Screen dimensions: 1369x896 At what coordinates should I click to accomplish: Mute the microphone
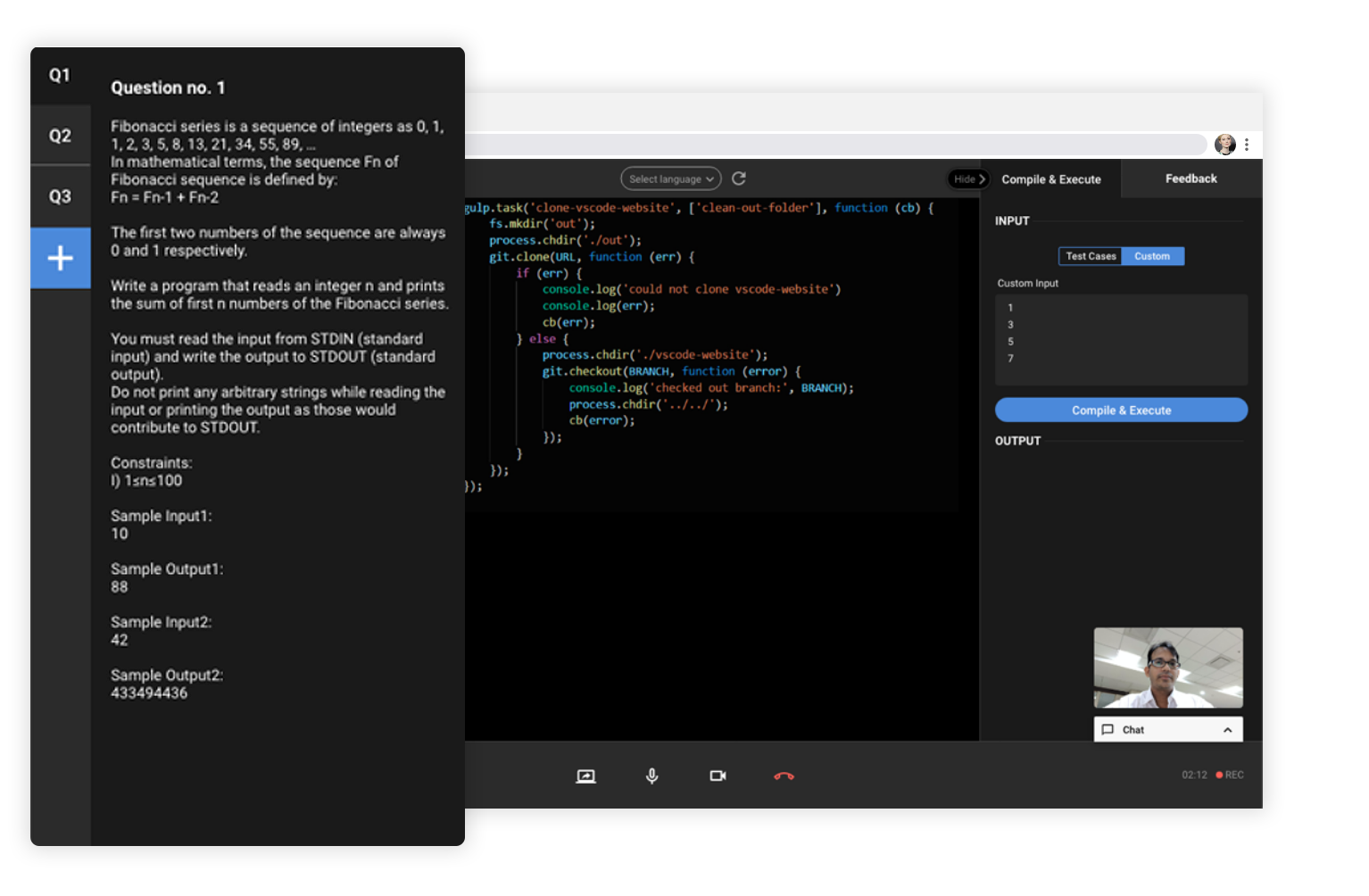click(x=652, y=776)
